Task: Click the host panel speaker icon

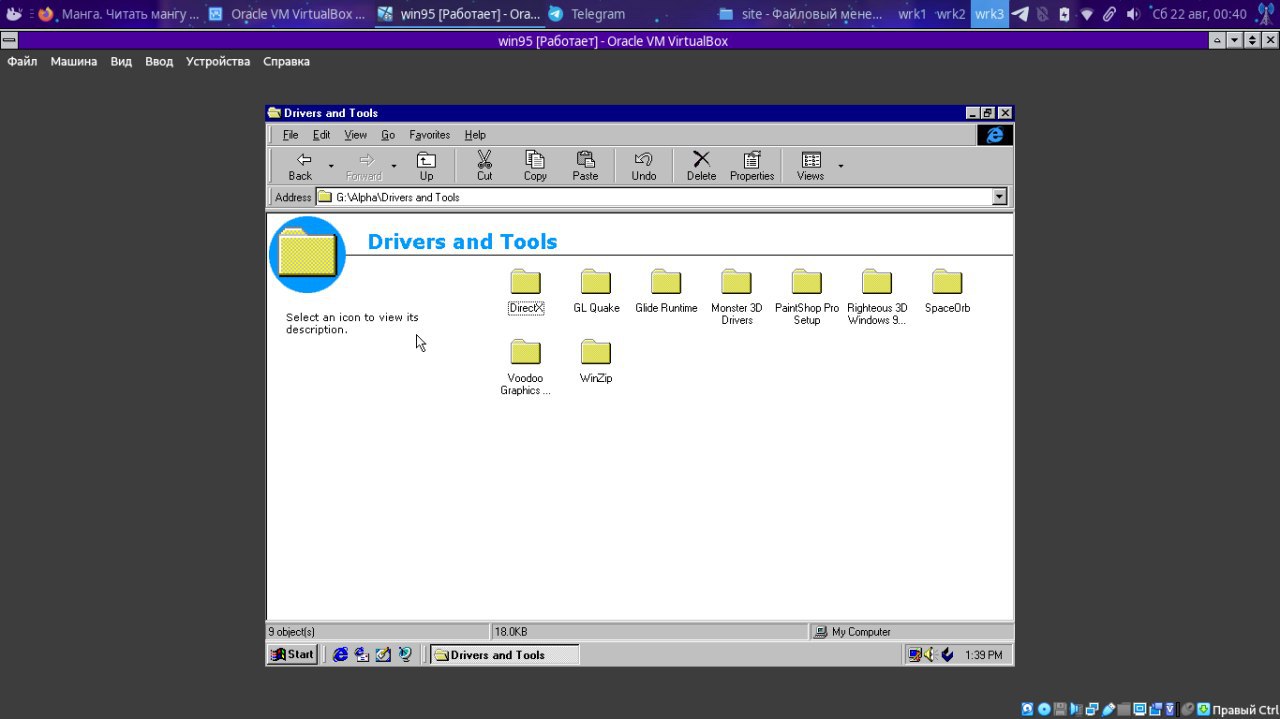Action: [1133, 14]
